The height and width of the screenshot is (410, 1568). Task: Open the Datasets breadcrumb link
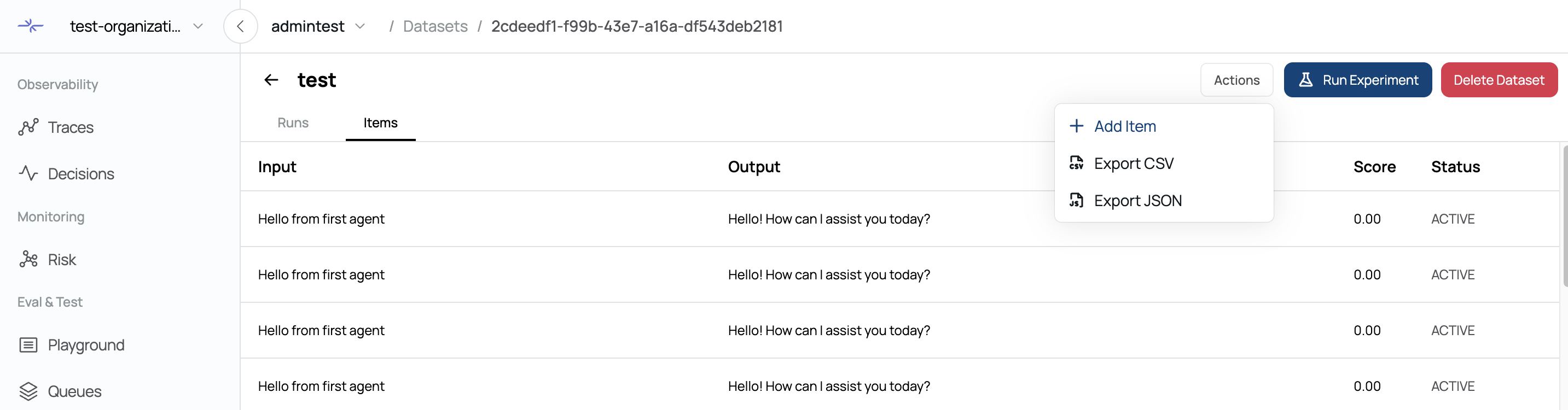click(x=434, y=26)
